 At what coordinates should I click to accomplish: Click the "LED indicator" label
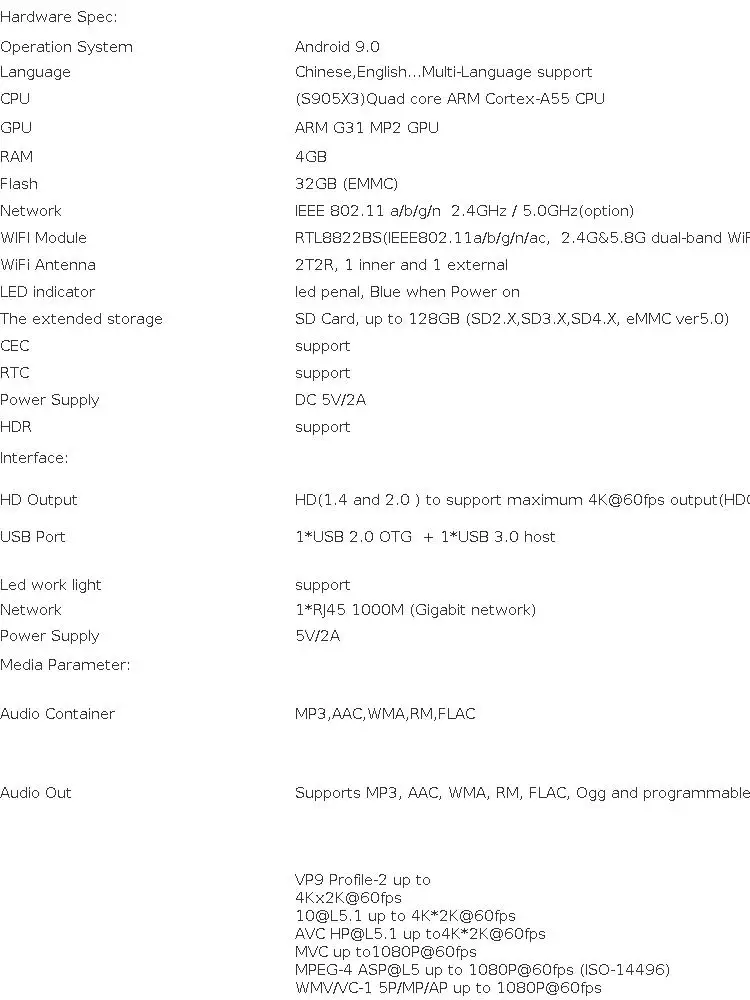click(47, 292)
